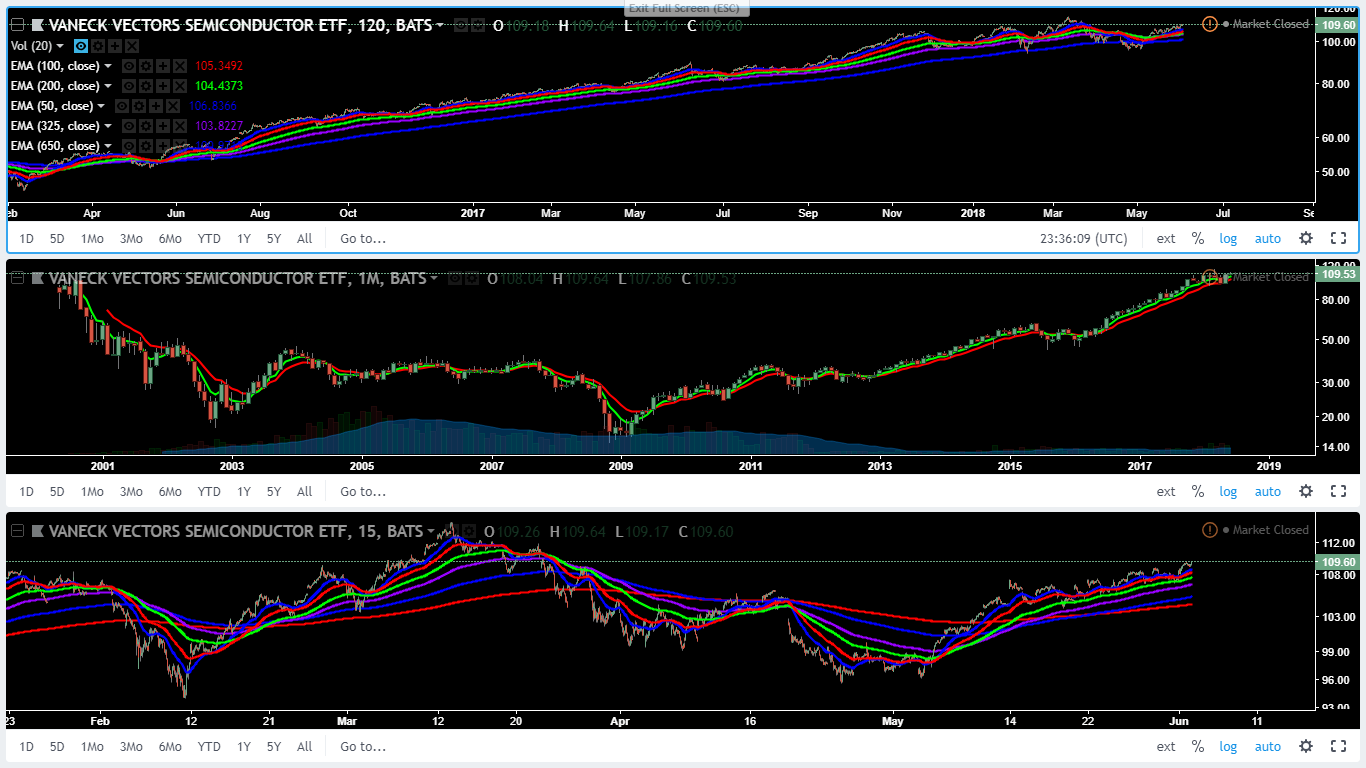Remove the Vol (20) indicator
Image resolution: width=1366 pixels, height=768 pixels.
coord(133,46)
